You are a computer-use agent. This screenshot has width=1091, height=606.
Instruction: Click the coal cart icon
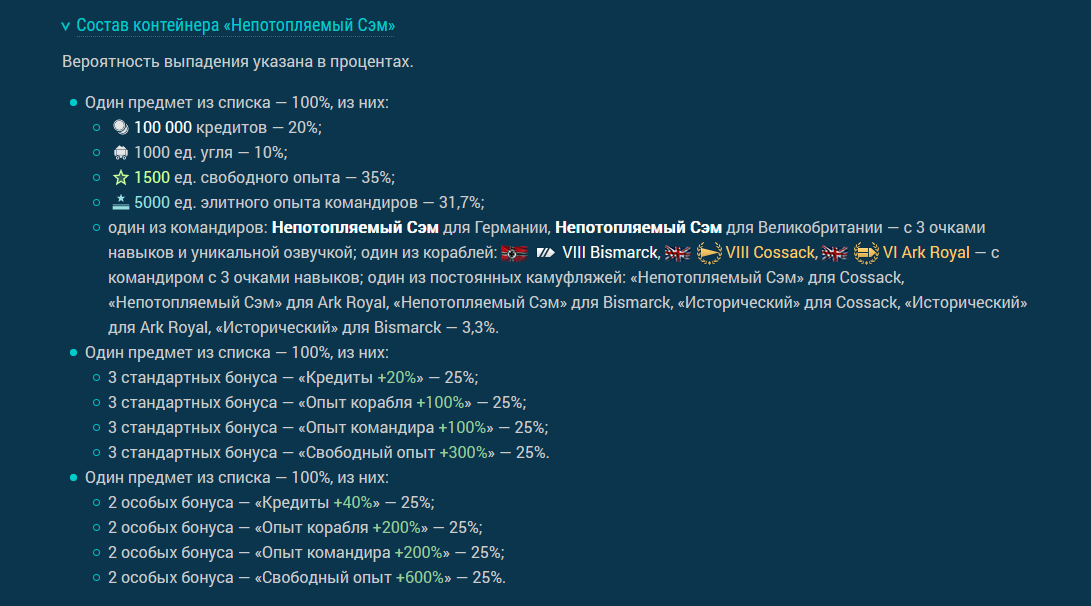121,152
